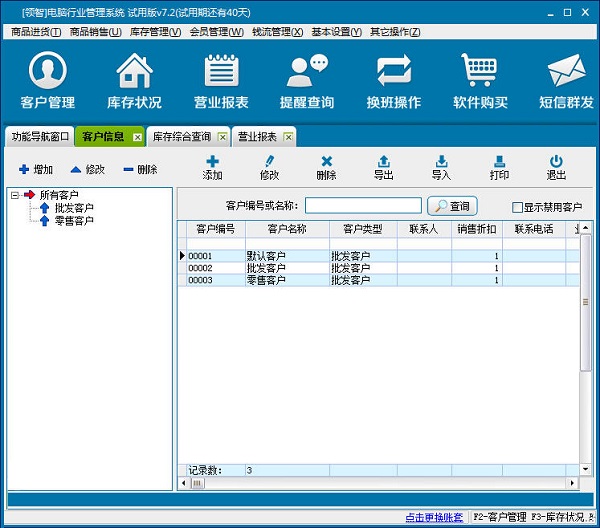
Task: Collapse the 所有客户 tree node
Action: 15,195
